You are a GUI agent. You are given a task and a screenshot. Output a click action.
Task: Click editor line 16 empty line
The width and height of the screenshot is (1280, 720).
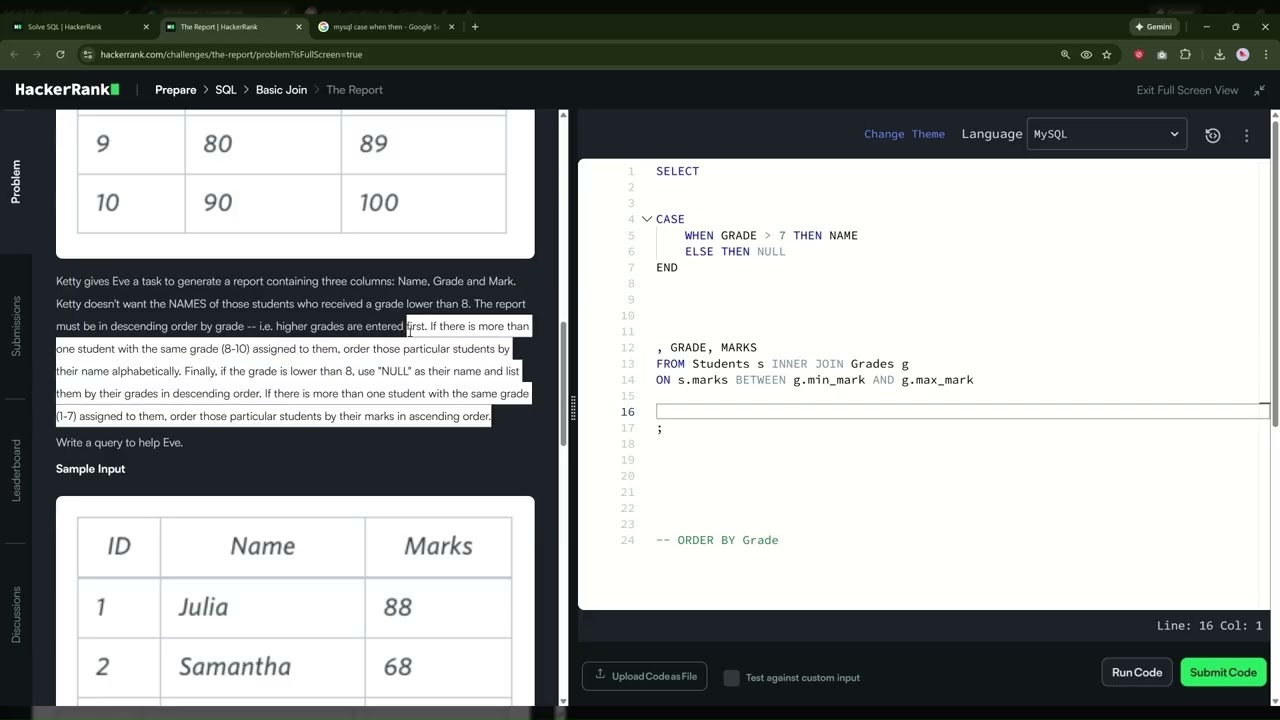tap(962, 412)
